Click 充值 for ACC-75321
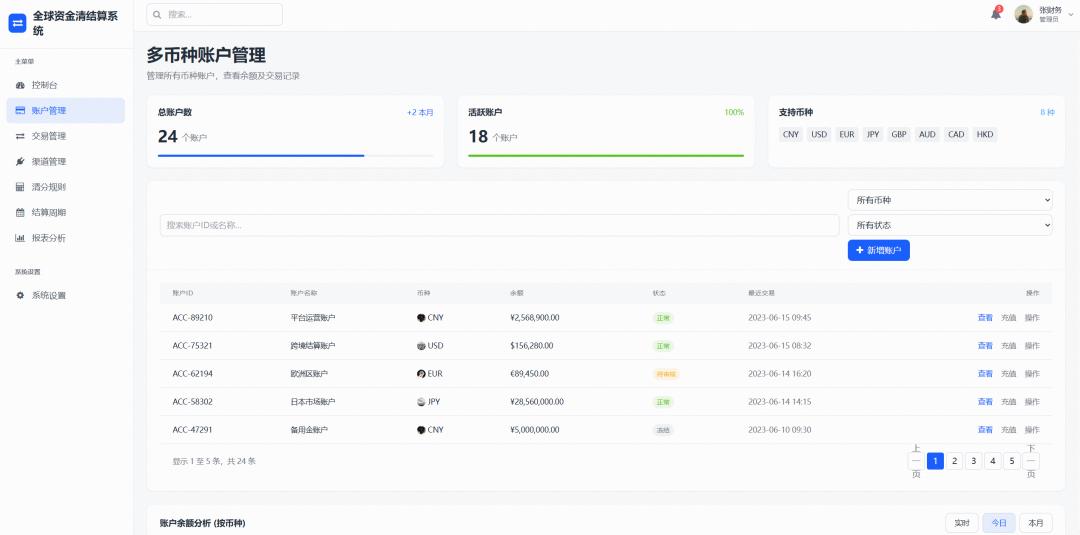The height and width of the screenshot is (535, 1080). tap(1008, 346)
